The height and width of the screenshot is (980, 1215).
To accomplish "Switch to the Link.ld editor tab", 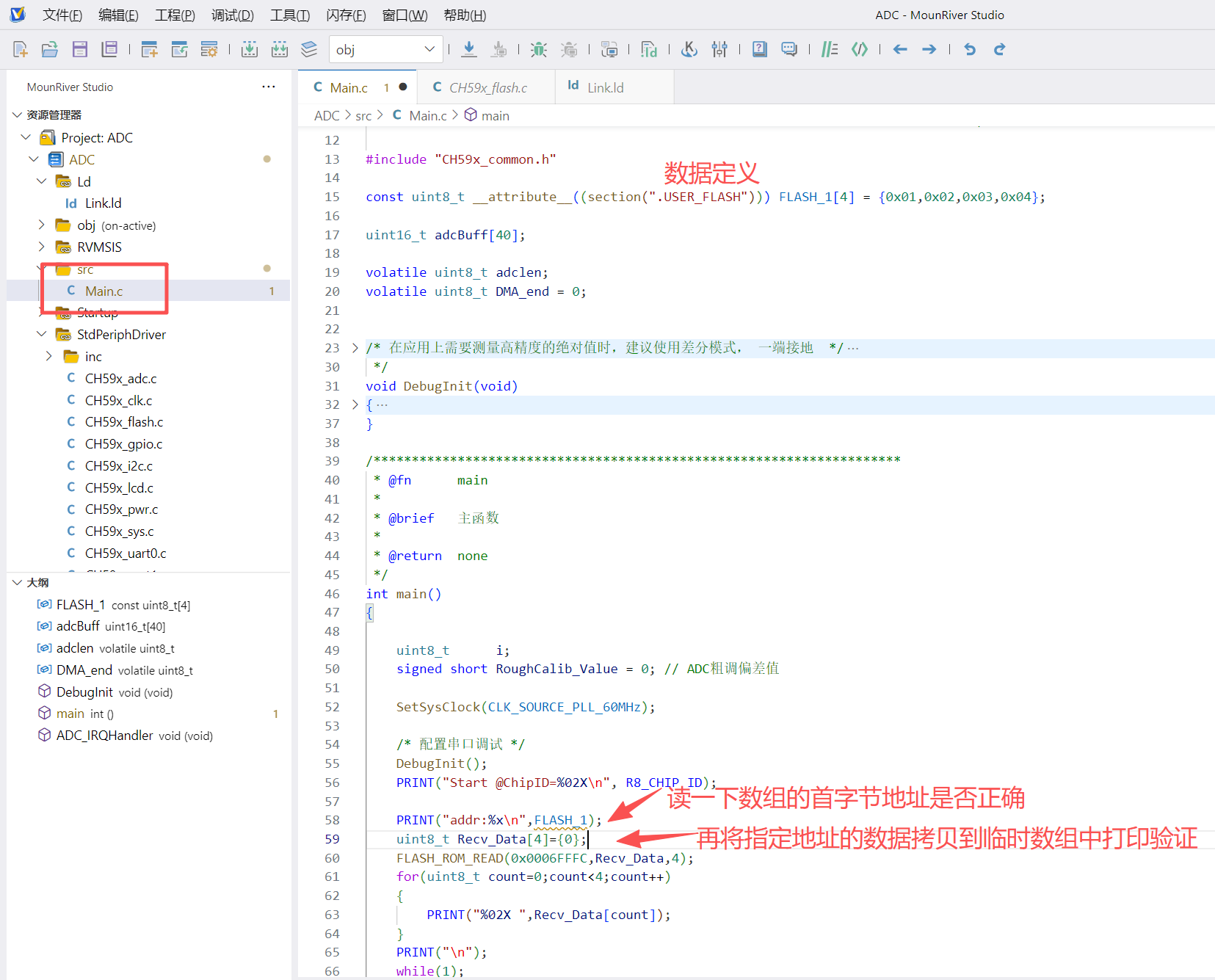I will [614, 87].
